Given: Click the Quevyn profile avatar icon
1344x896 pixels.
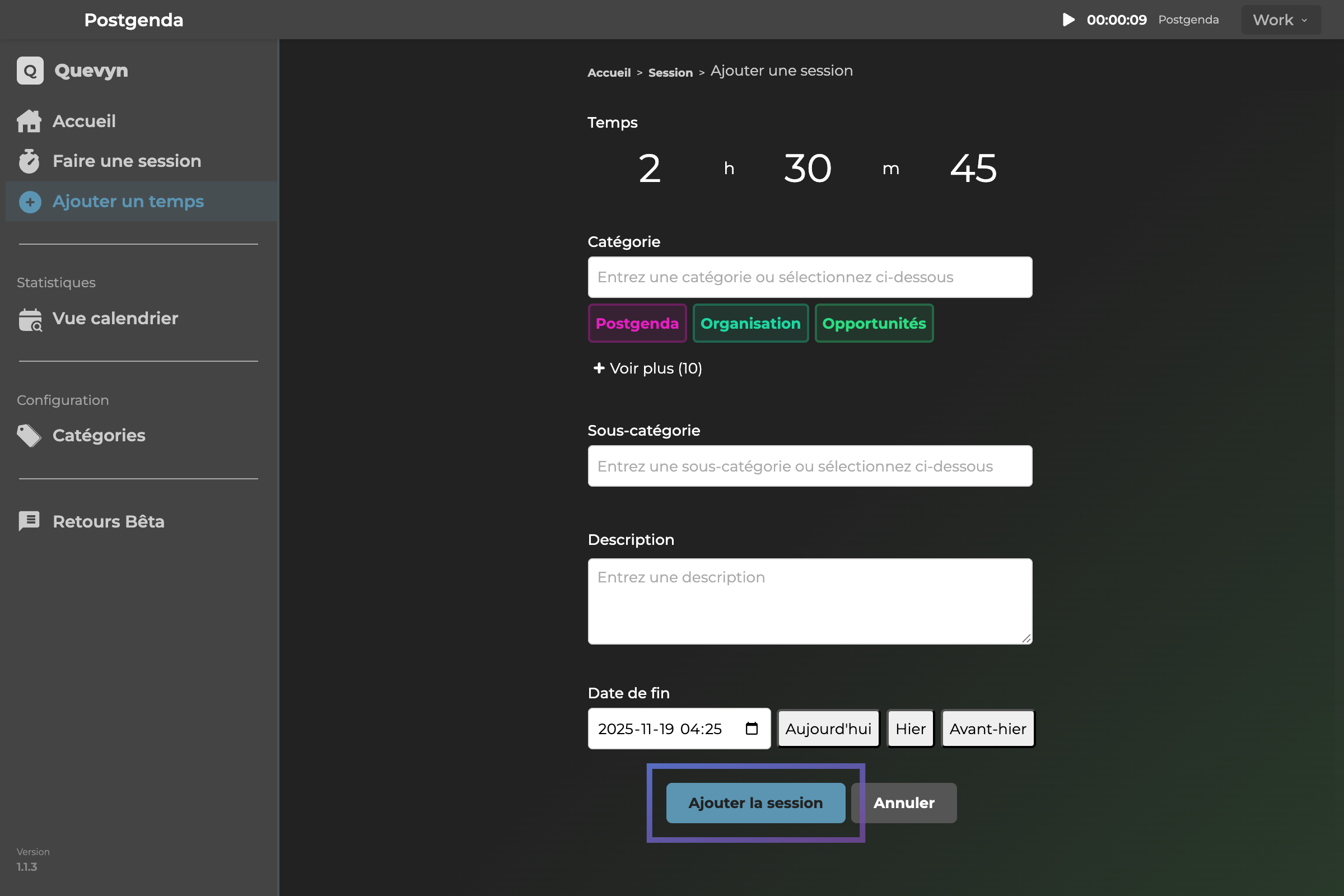Looking at the screenshot, I should [x=30, y=71].
